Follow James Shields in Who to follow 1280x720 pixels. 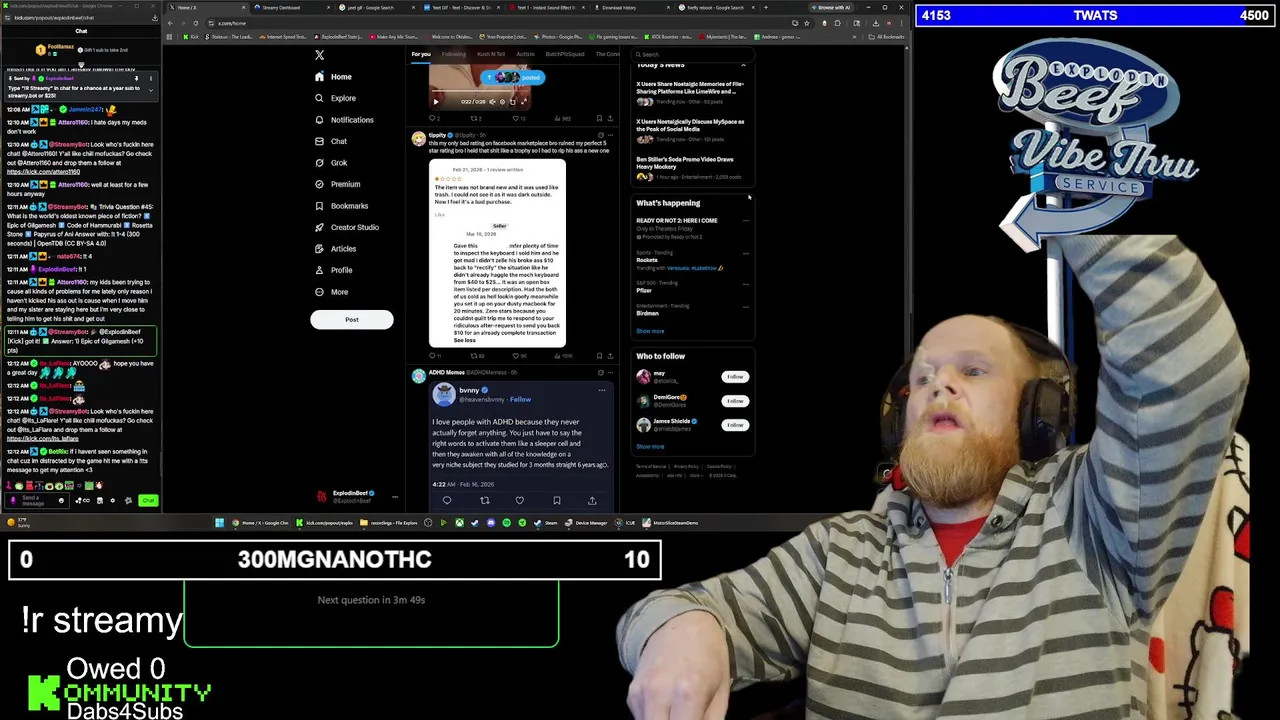(735, 425)
